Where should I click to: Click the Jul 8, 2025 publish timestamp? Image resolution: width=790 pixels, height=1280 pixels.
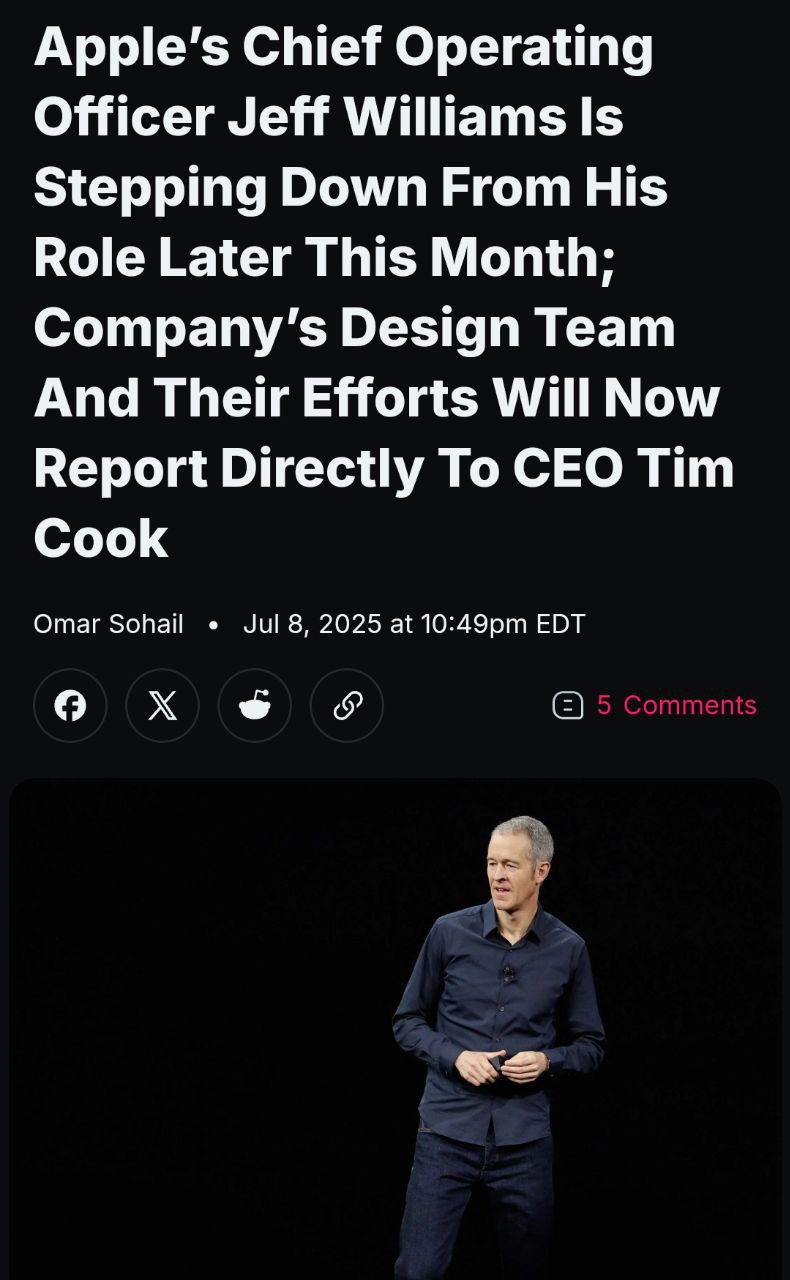click(414, 624)
